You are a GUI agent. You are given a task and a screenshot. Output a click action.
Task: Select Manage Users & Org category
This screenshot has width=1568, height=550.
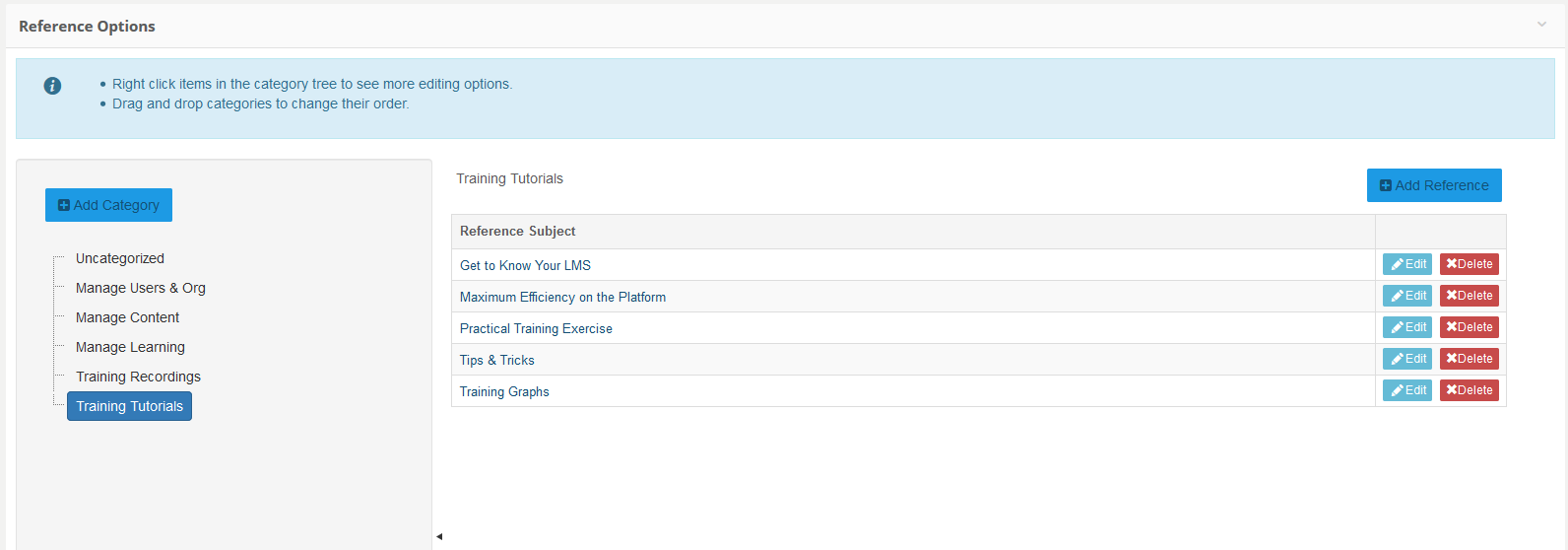(x=141, y=288)
